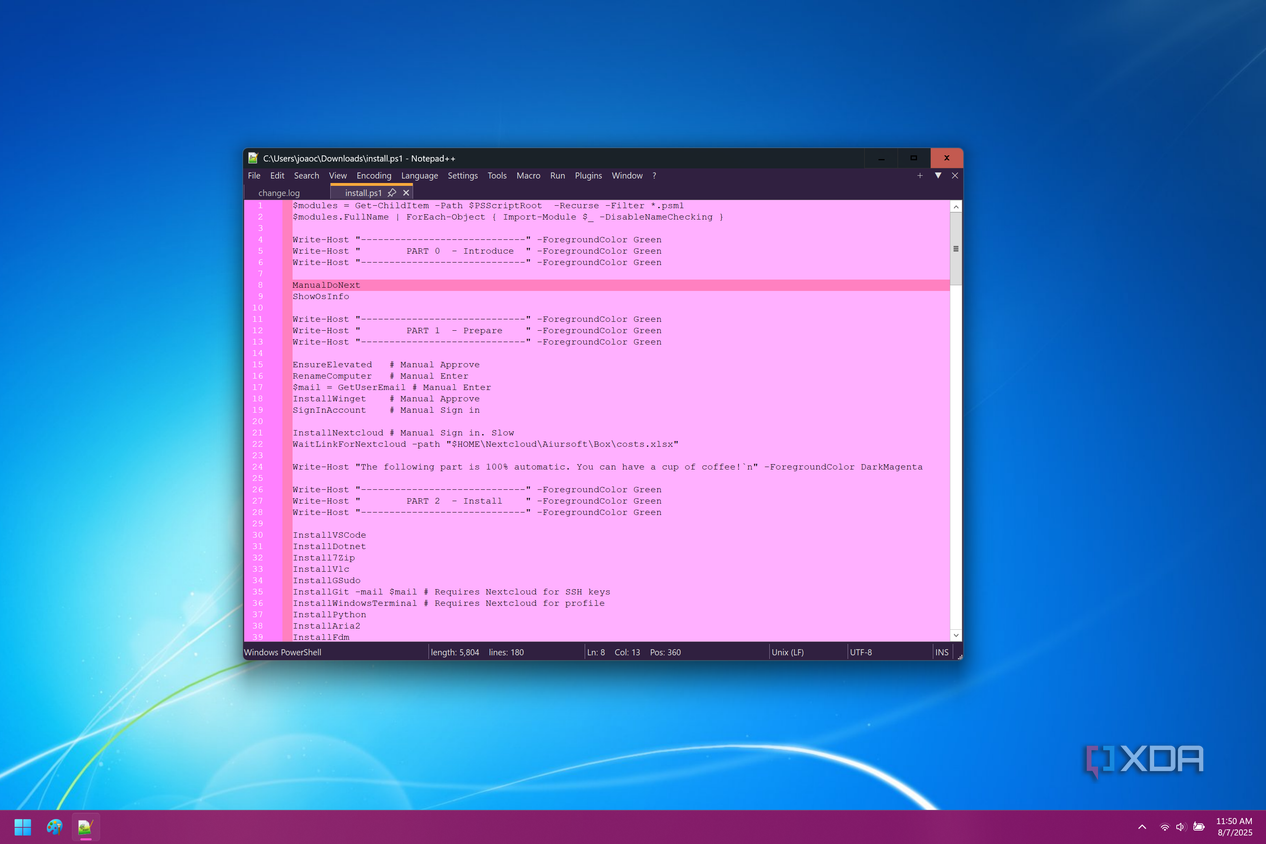
Task: Click 'RenameComputer' code line
Action: point(380,376)
